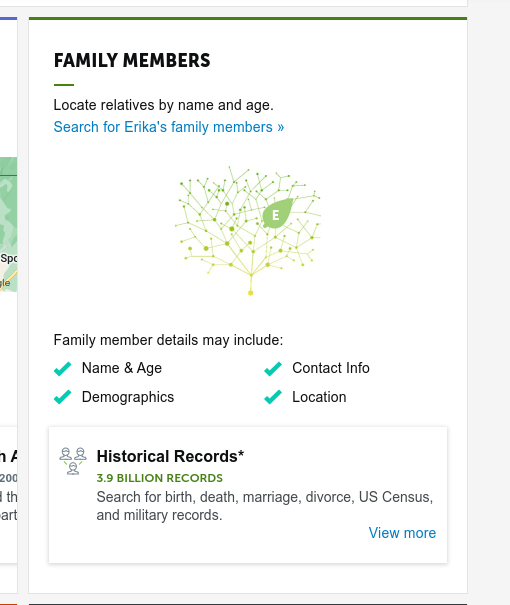Select the Contact Info text
The image size is (510, 605).
(x=331, y=368)
